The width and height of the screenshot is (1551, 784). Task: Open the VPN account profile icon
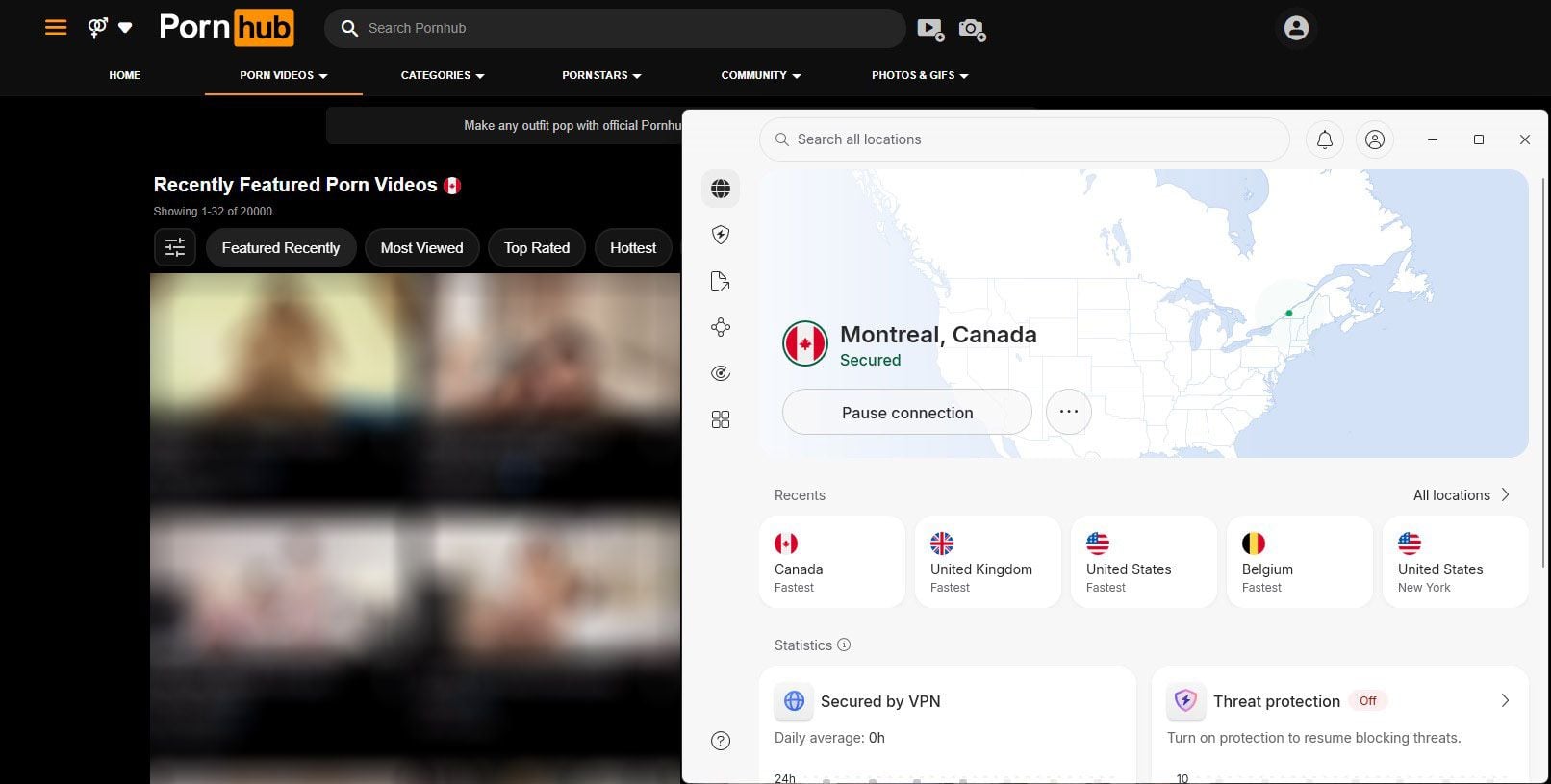[x=1375, y=139]
